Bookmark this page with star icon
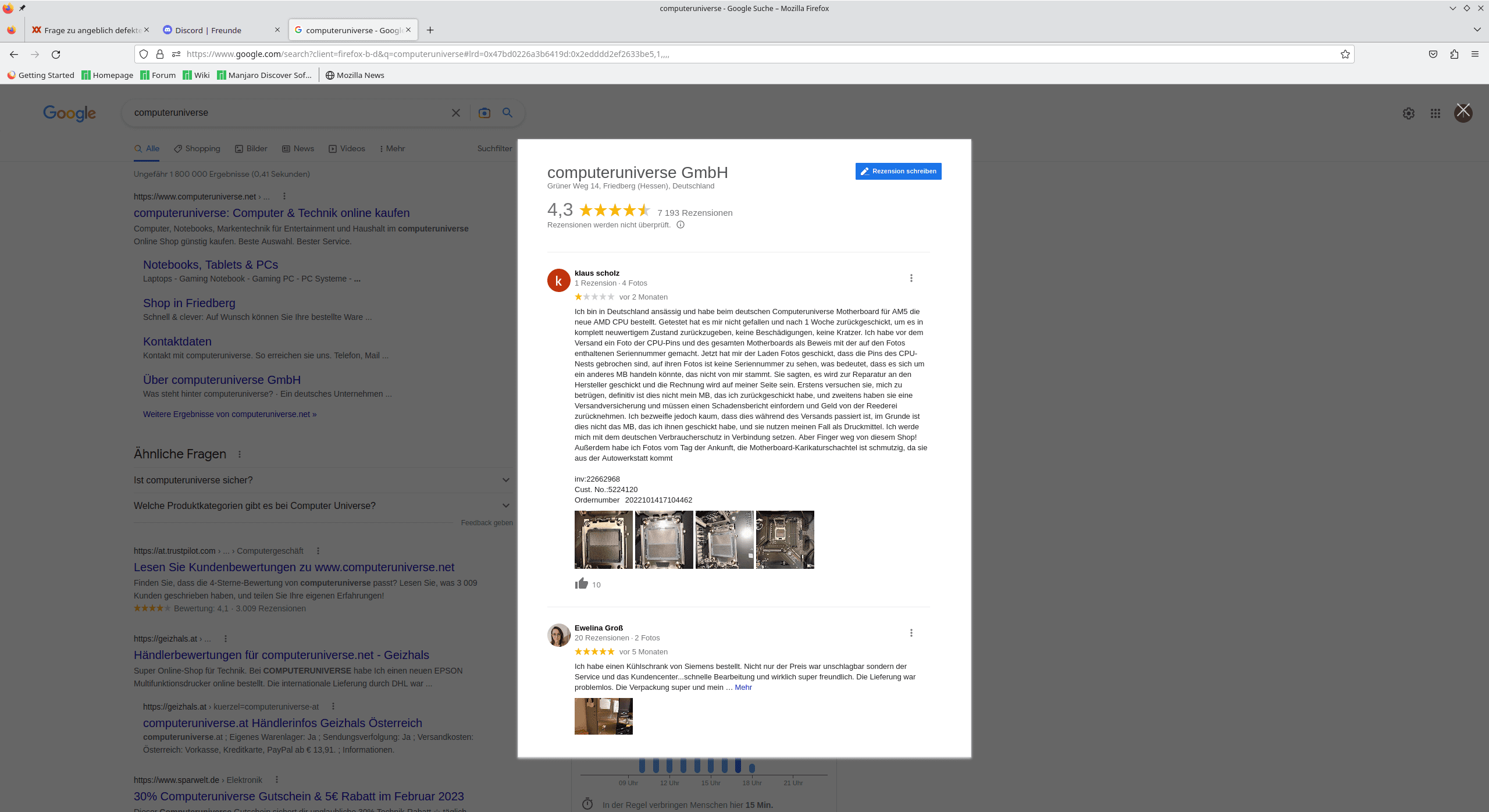The width and height of the screenshot is (1489, 812). tap(1345, 54)
